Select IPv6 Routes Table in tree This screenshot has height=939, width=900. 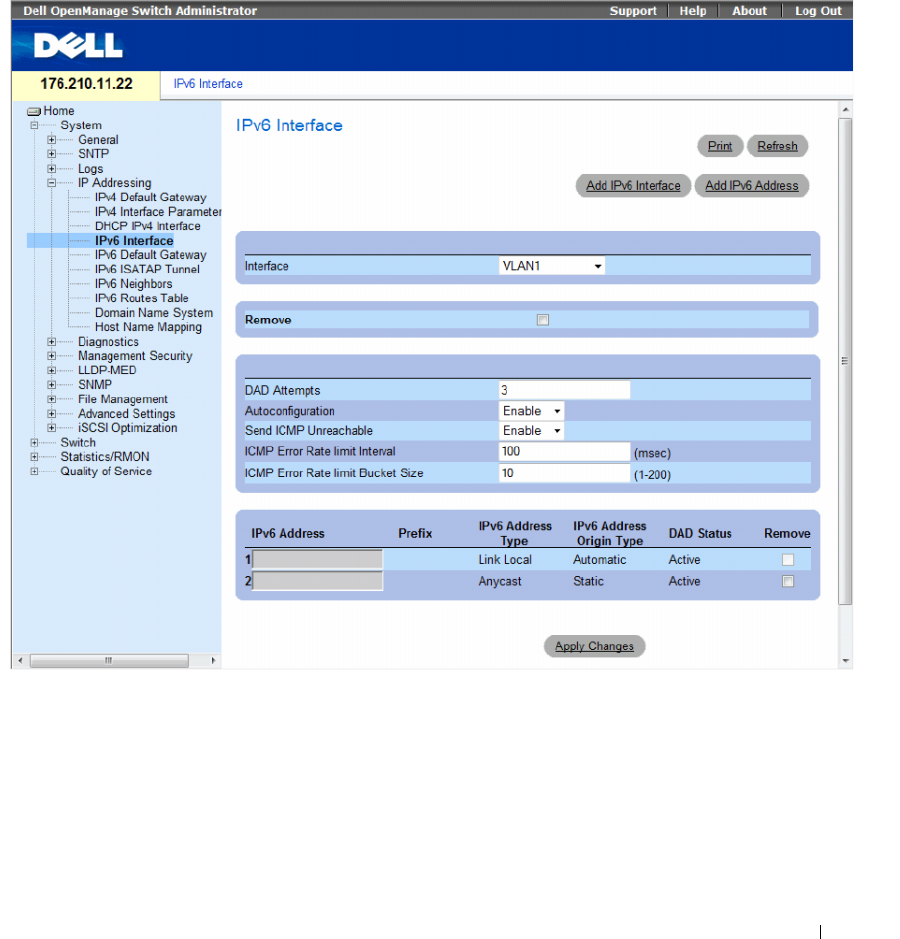[141, 298]
